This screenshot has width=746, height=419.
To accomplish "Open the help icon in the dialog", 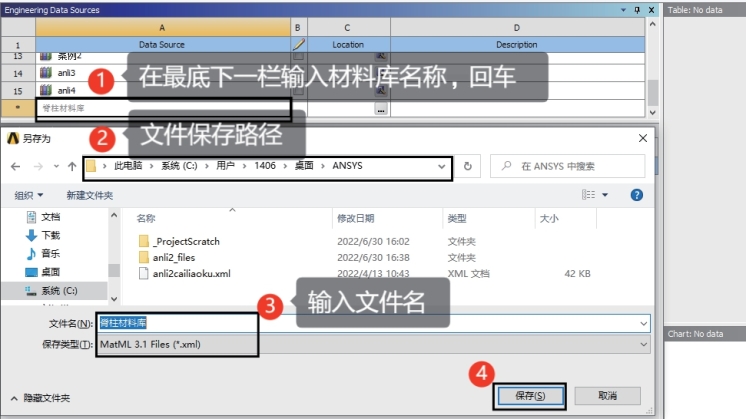I will pos(637,195).
